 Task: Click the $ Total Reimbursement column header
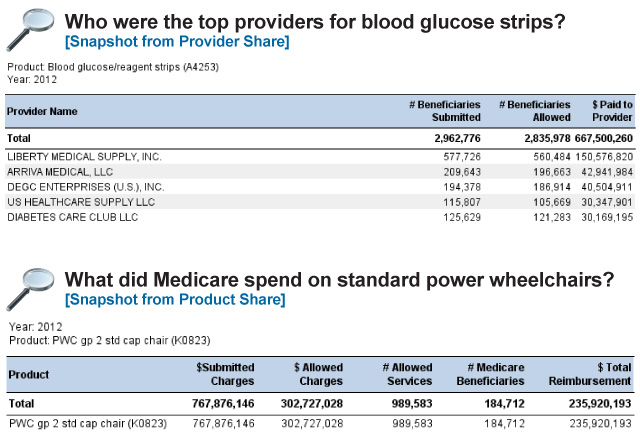pyautogui.click(x=590, y=374)
